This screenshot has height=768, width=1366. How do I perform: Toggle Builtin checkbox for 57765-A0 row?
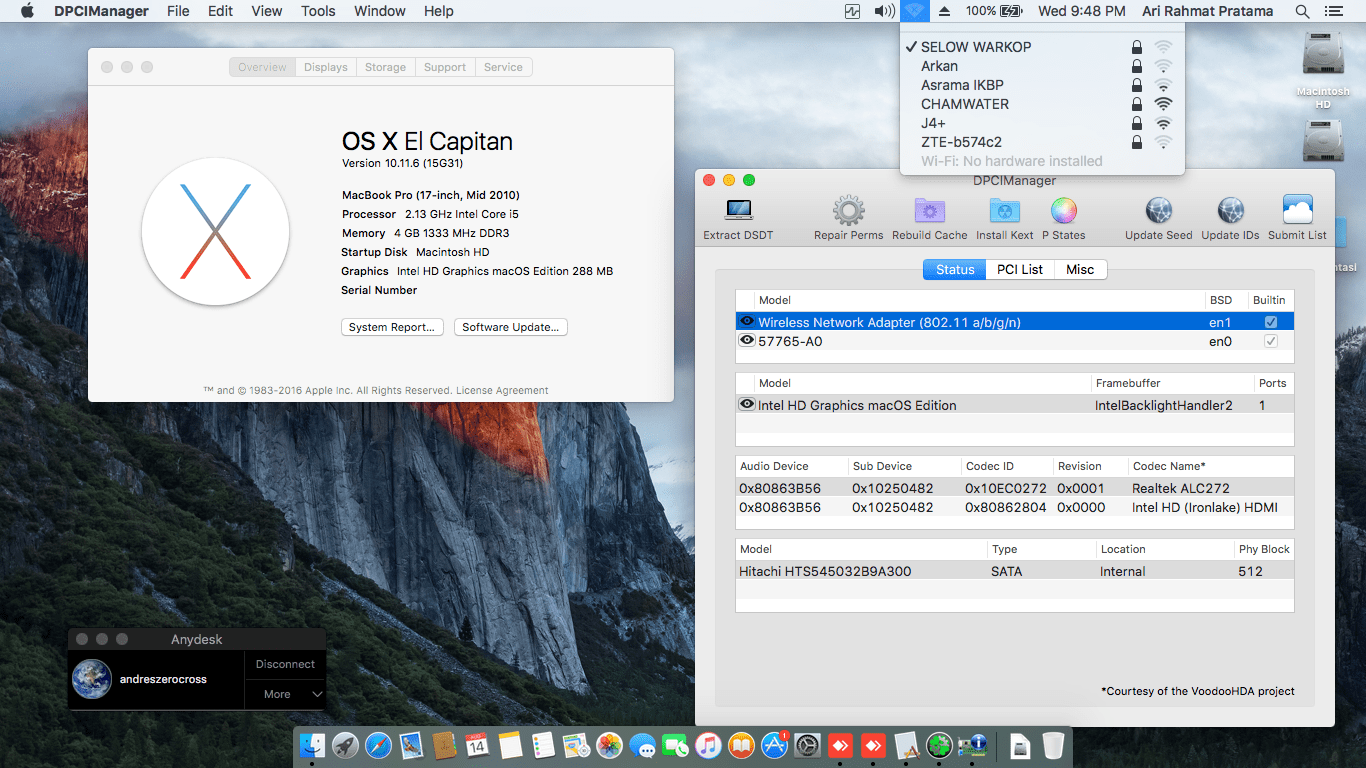click(1271, 341)
